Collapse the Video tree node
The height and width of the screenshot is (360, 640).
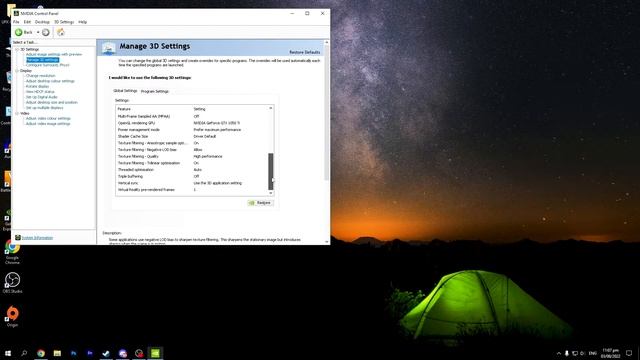[17, 113]
